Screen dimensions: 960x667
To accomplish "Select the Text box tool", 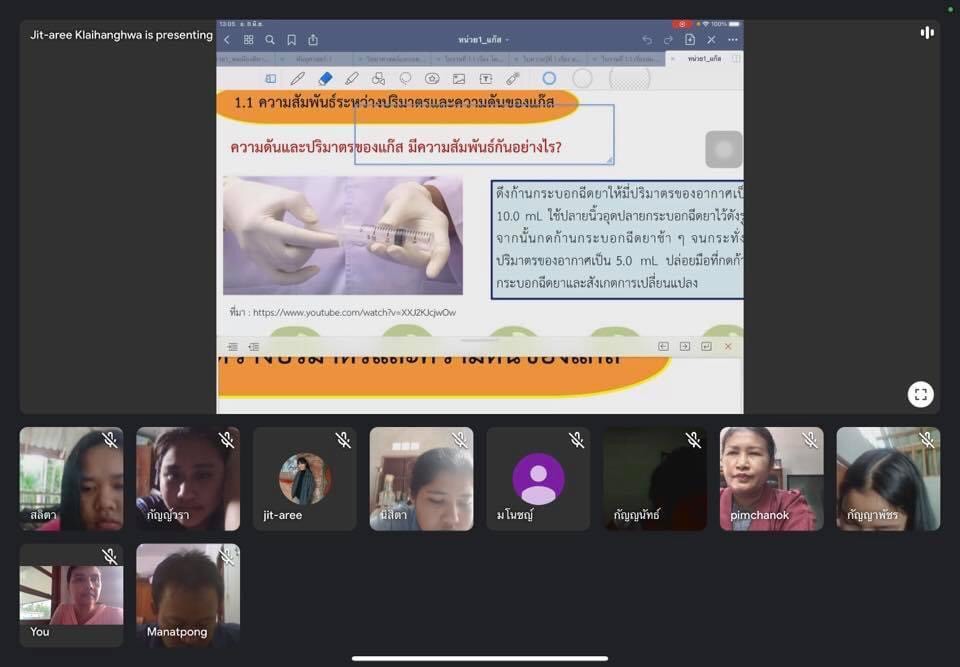I will click(486, 78).
